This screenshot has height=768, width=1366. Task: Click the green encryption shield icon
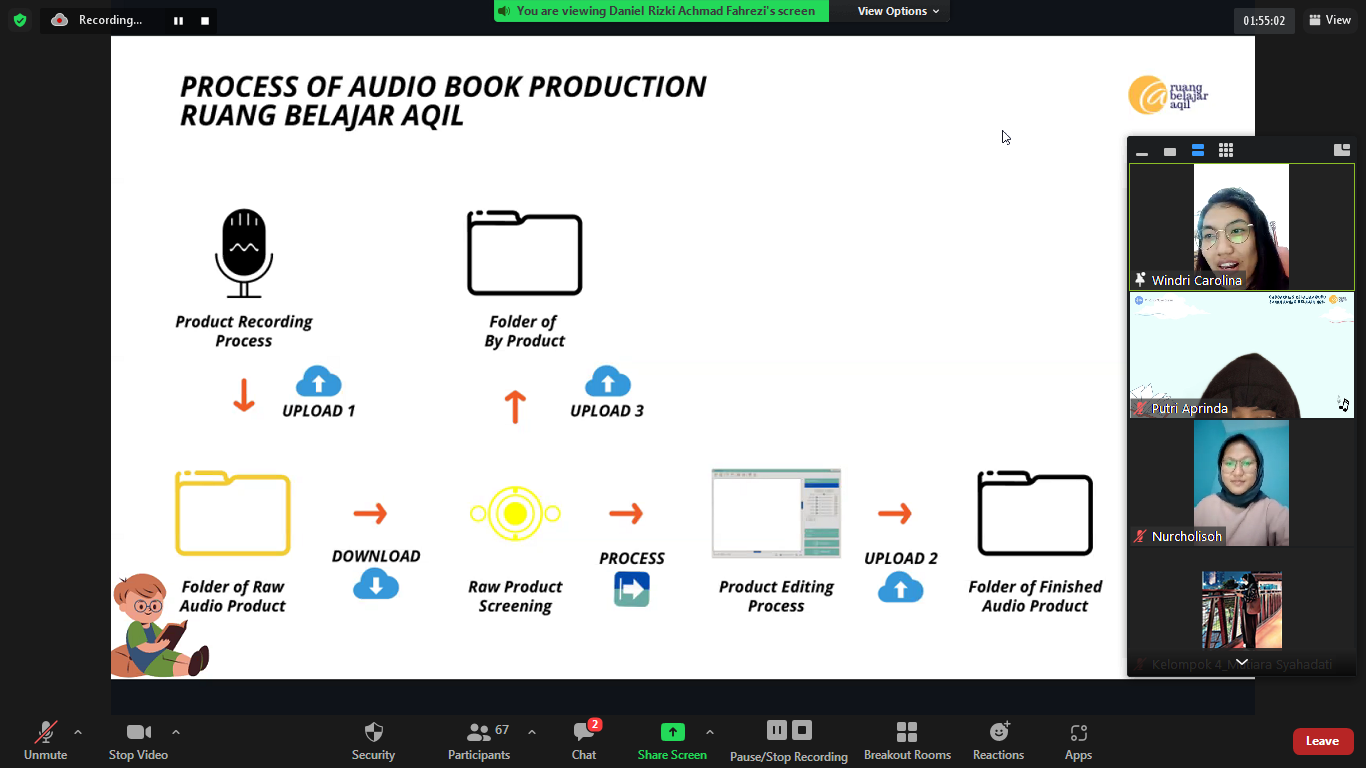point(19,20)
